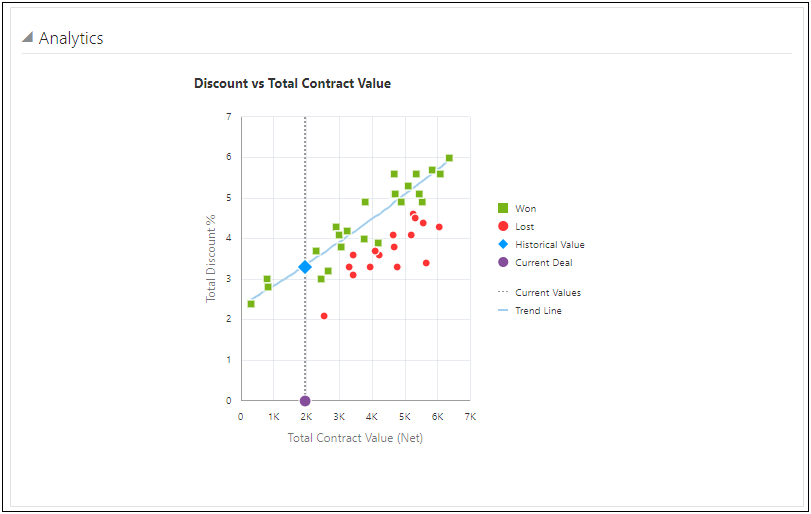Screen dimensions: 811x514
Task: Click the lowest red Lost point near 2% discount
Action: coord(324,316)
